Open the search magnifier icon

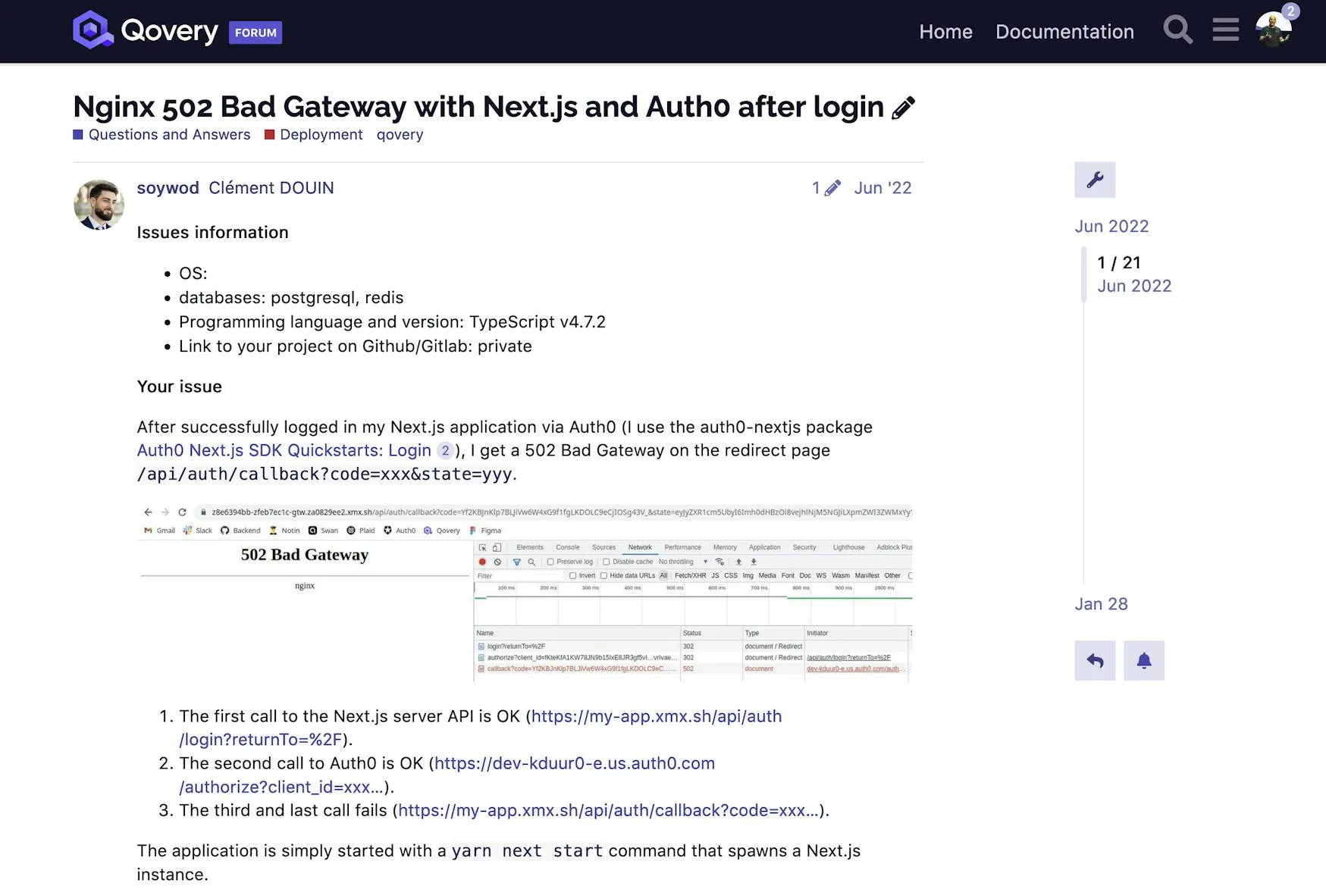[x=1177, y=30]
